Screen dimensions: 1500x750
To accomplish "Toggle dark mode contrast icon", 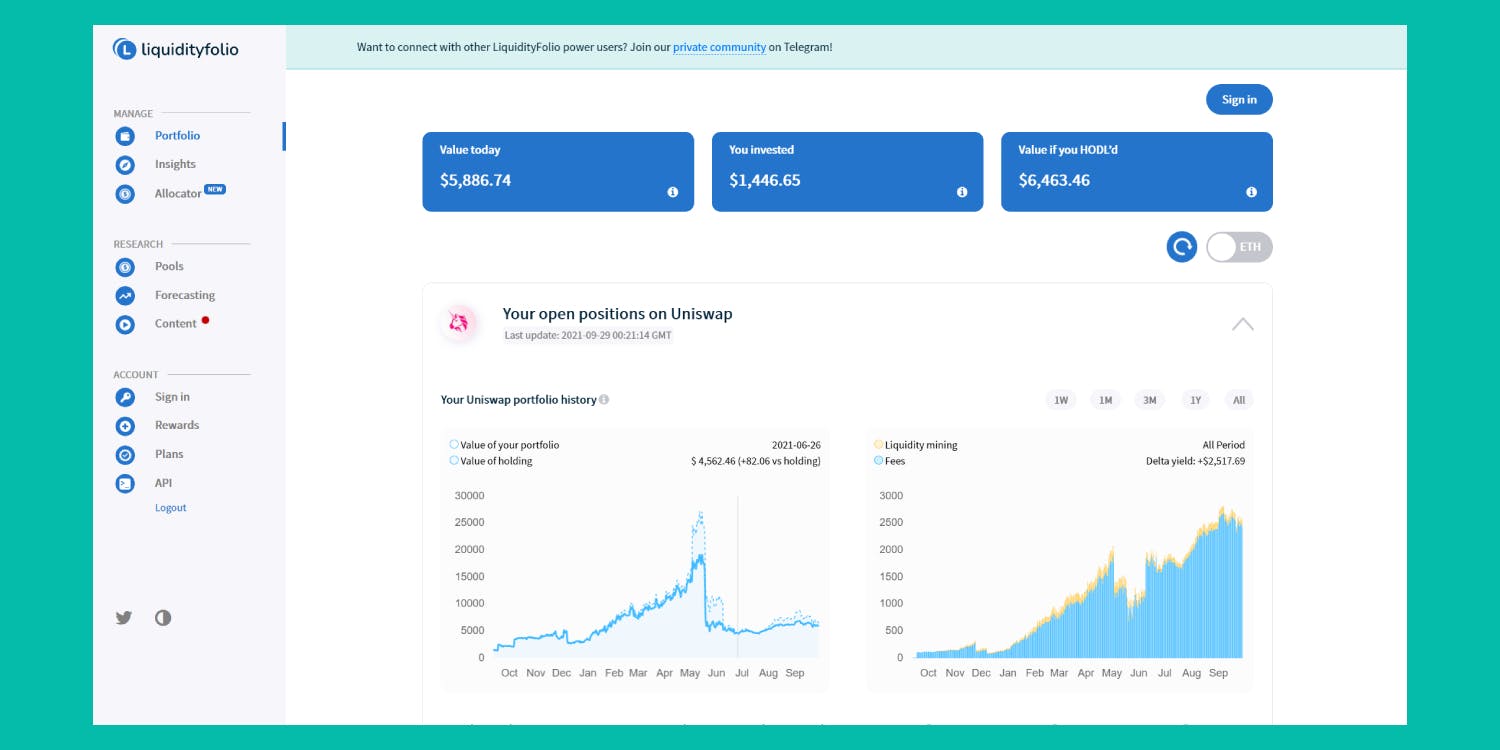I will [163, 617].
